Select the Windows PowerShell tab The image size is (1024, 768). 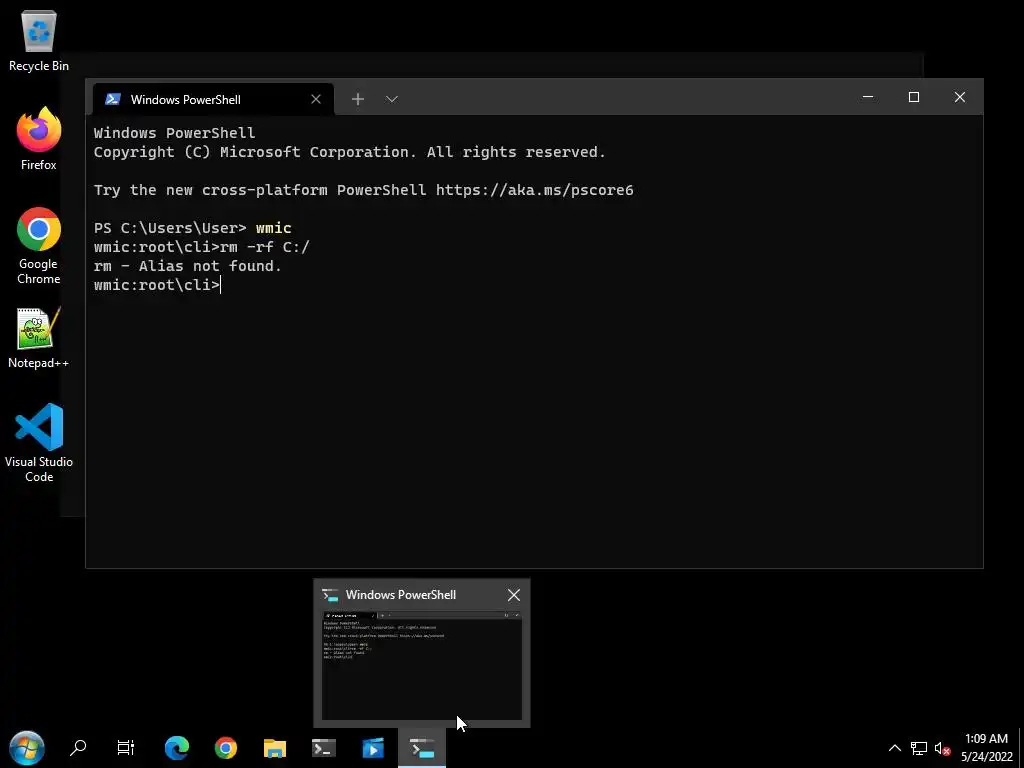click(213, 99)
